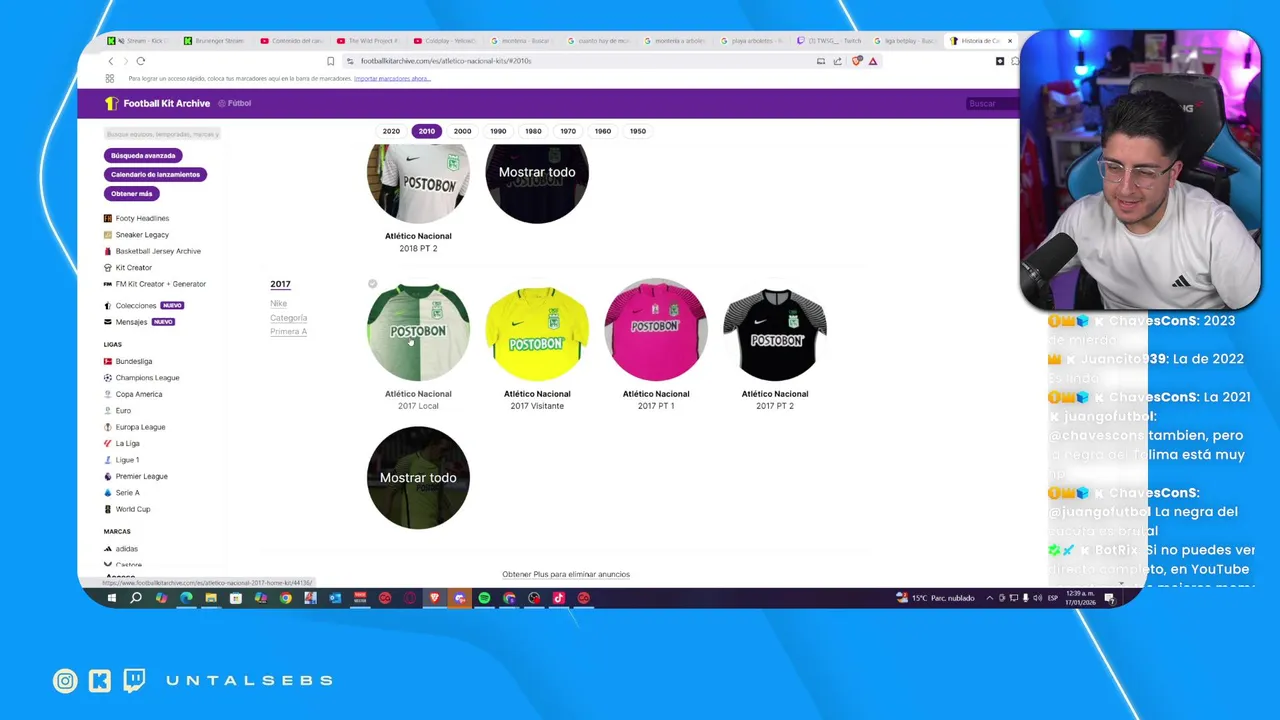This screenshot has width=1280, height=720.
Task: Select the 1960 decade filter
Action: (x=602, y=131)
